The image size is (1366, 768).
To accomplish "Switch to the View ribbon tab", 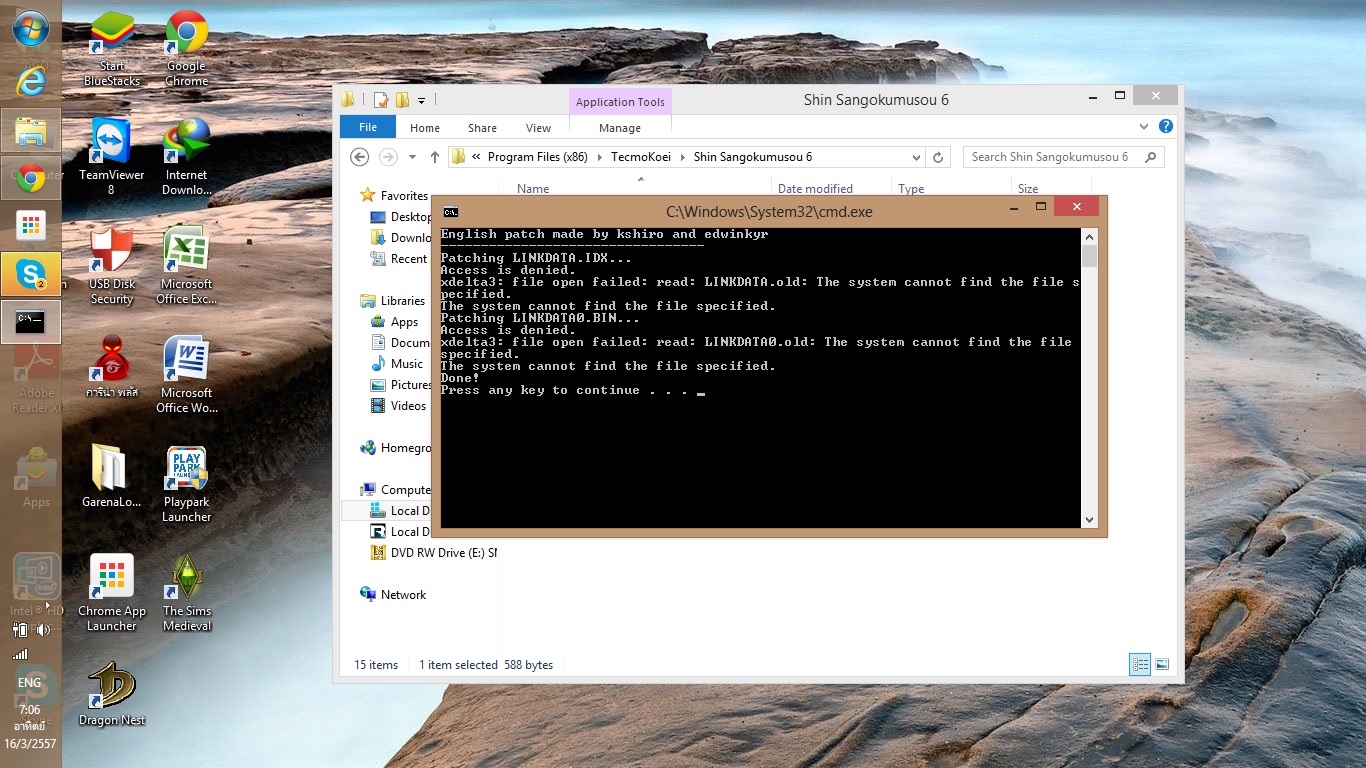I will pos(538,128).
